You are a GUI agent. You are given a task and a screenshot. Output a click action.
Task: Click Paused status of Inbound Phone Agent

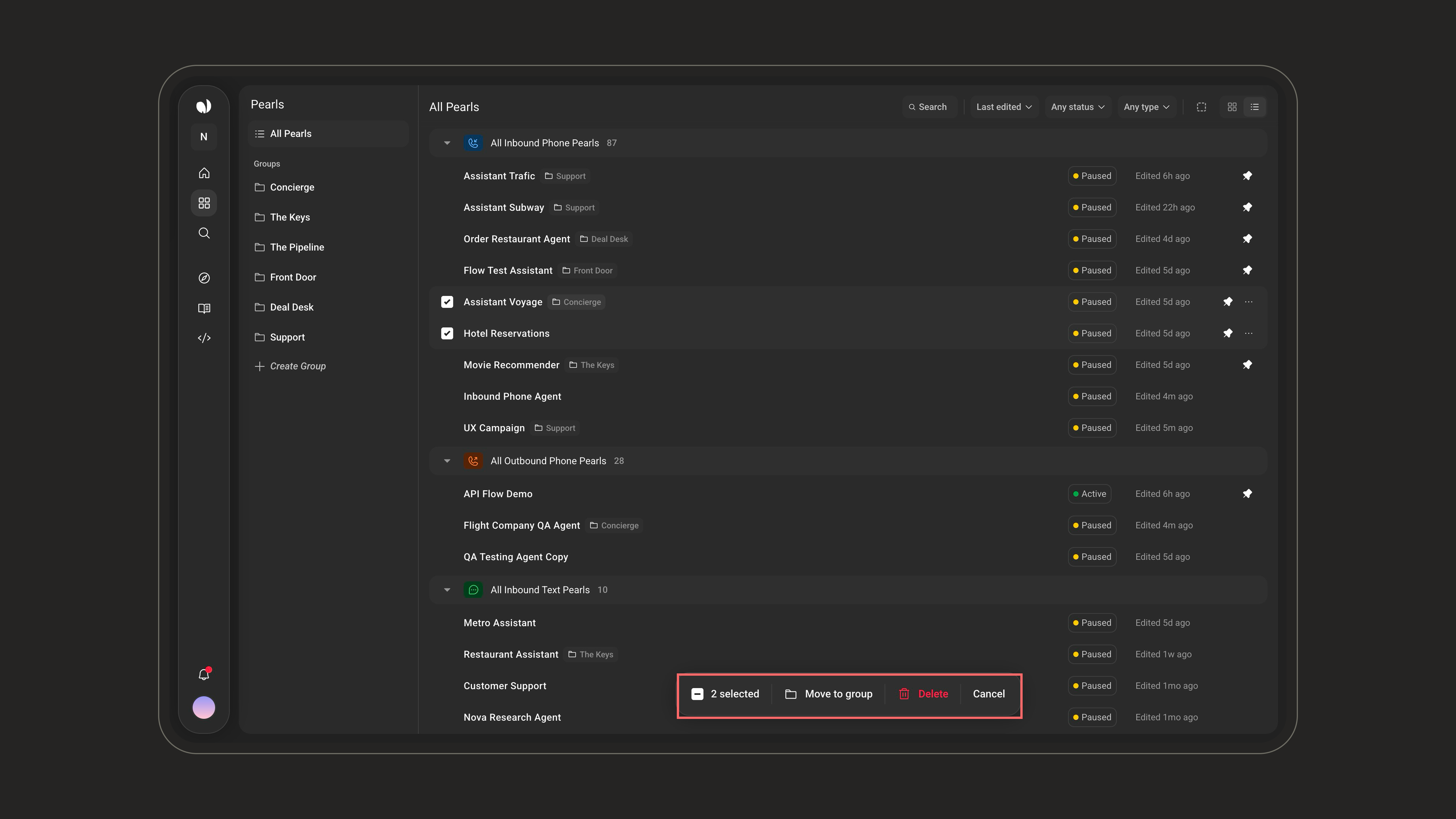click(x=1092, y=397)
